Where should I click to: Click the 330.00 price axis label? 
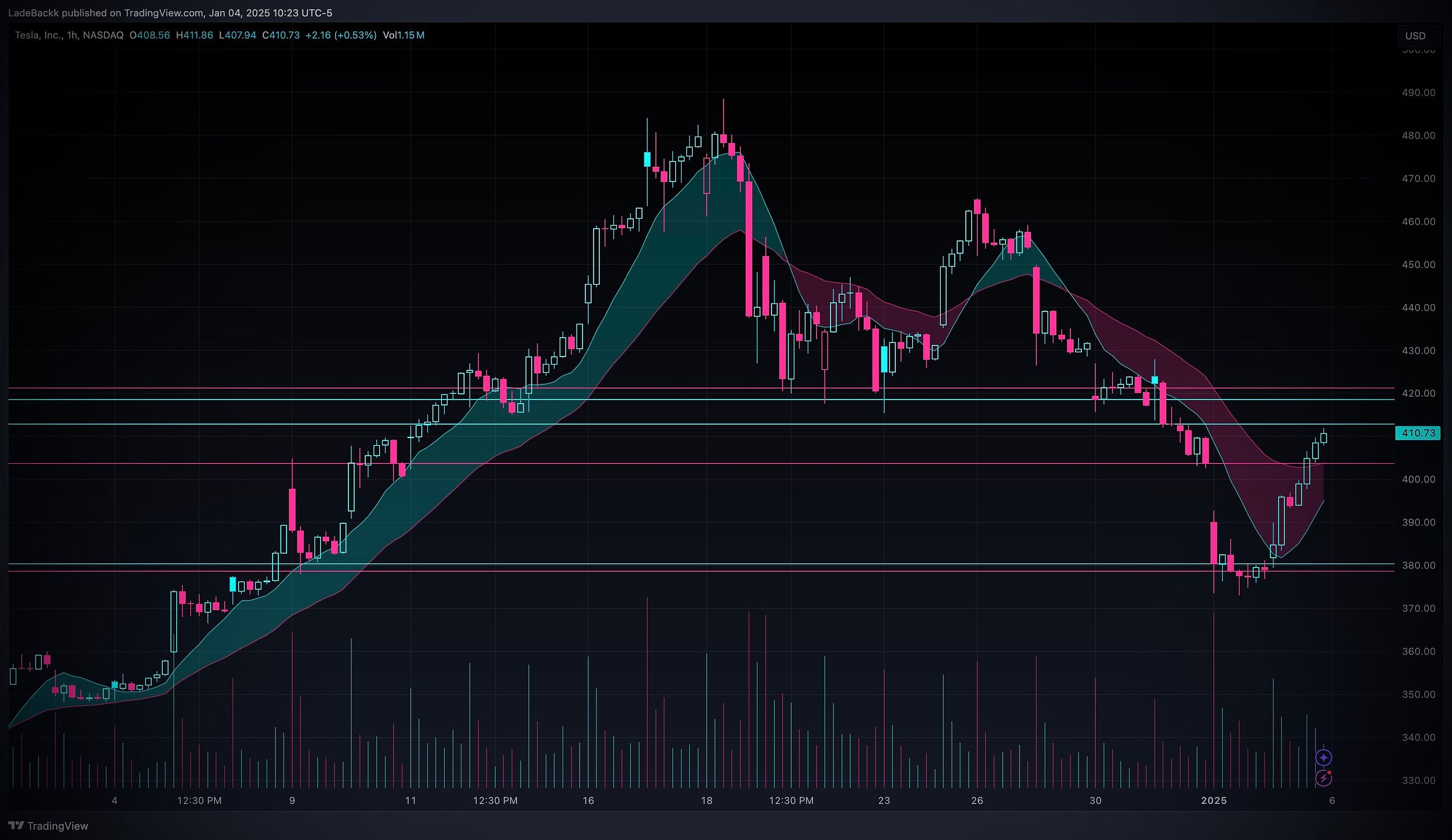[x=1419, y=780]
